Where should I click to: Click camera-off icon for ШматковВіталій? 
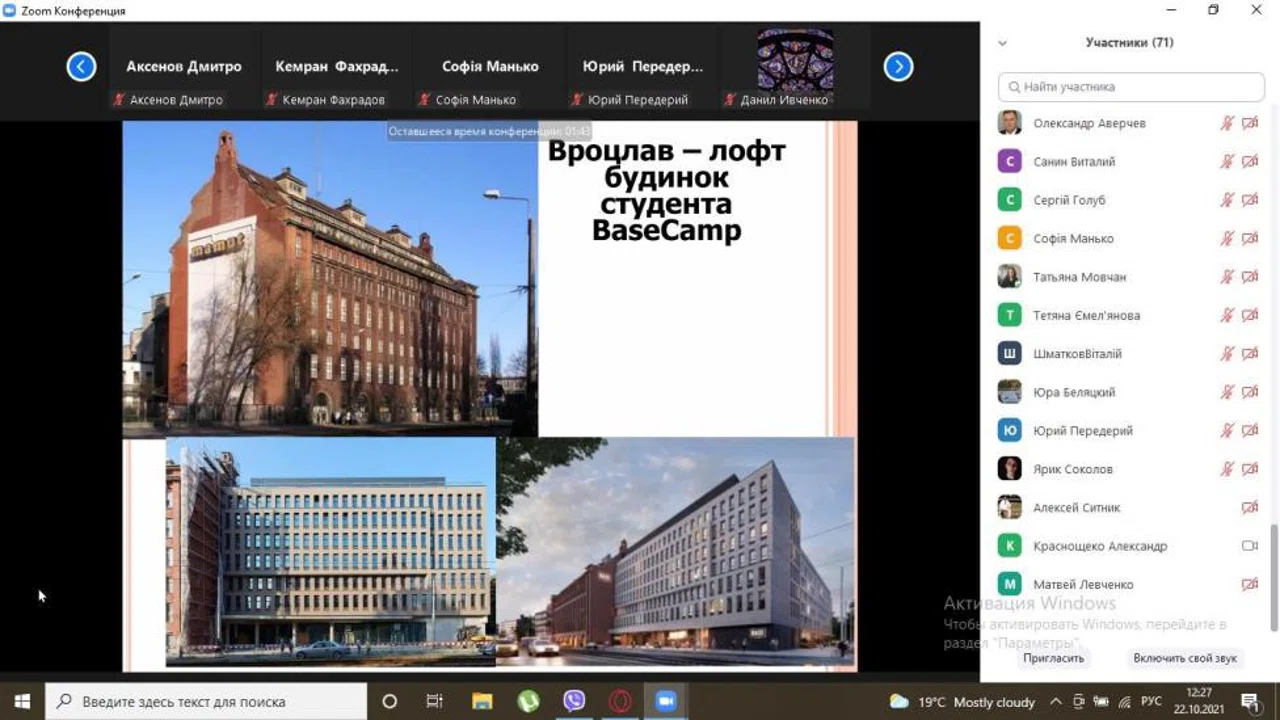(x=1250, y=354)
